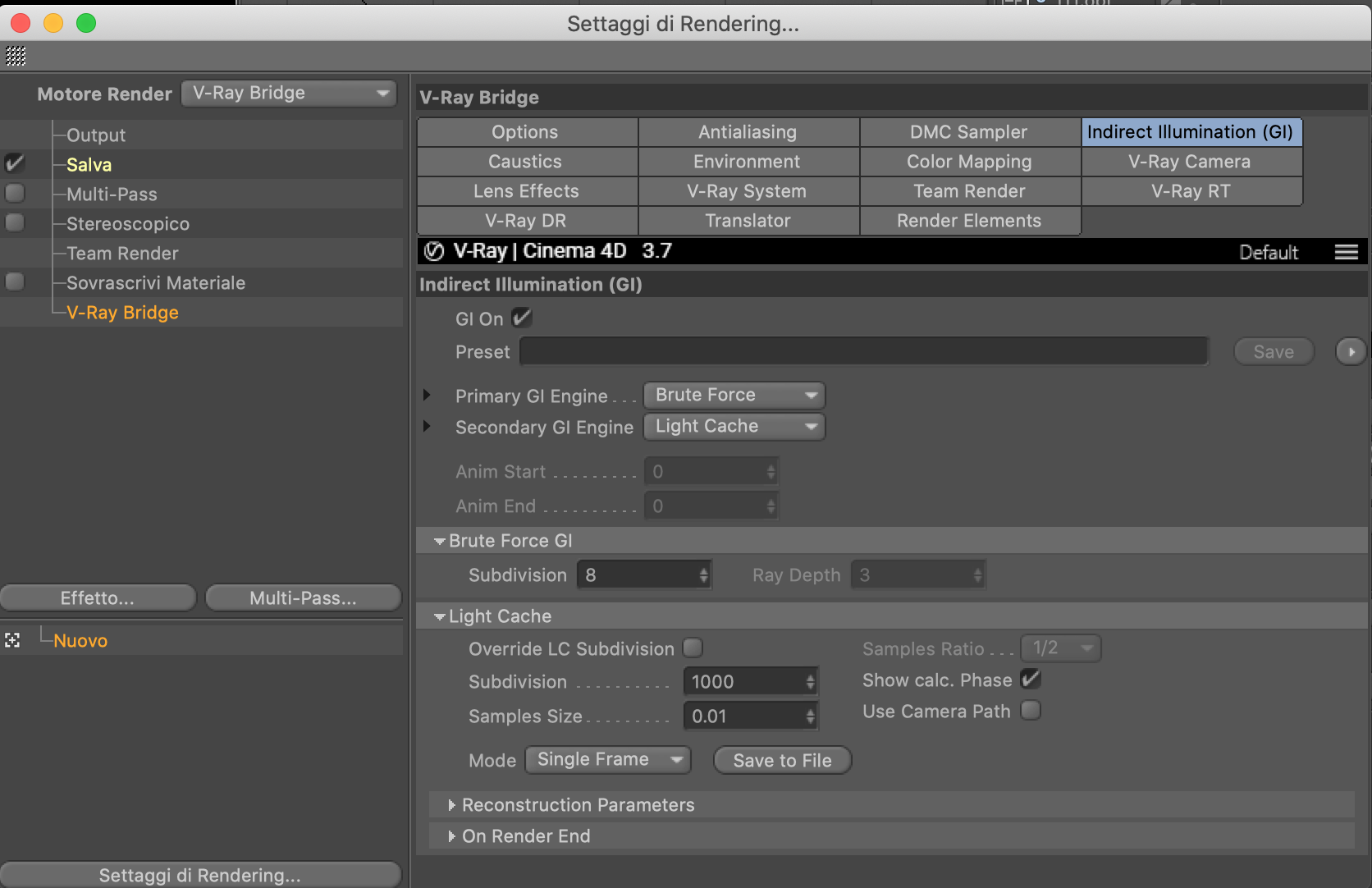Switch to the Environment tab
This screenshot has height=888, width=1372.
[748, 162]
